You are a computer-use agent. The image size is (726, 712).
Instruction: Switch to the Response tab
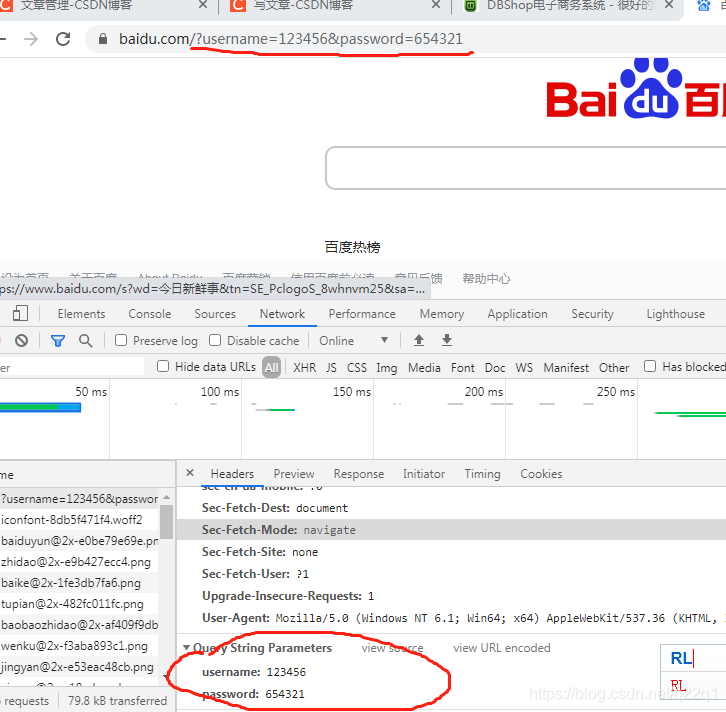(359, 474)
